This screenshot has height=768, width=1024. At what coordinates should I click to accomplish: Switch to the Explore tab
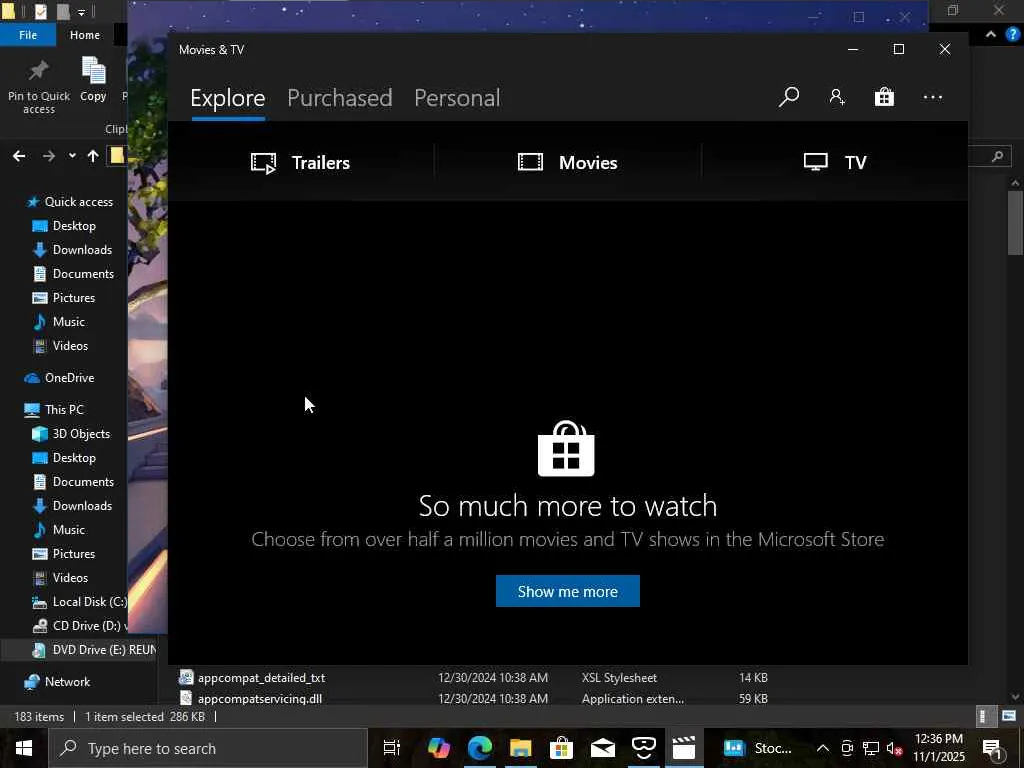(228, 98)
